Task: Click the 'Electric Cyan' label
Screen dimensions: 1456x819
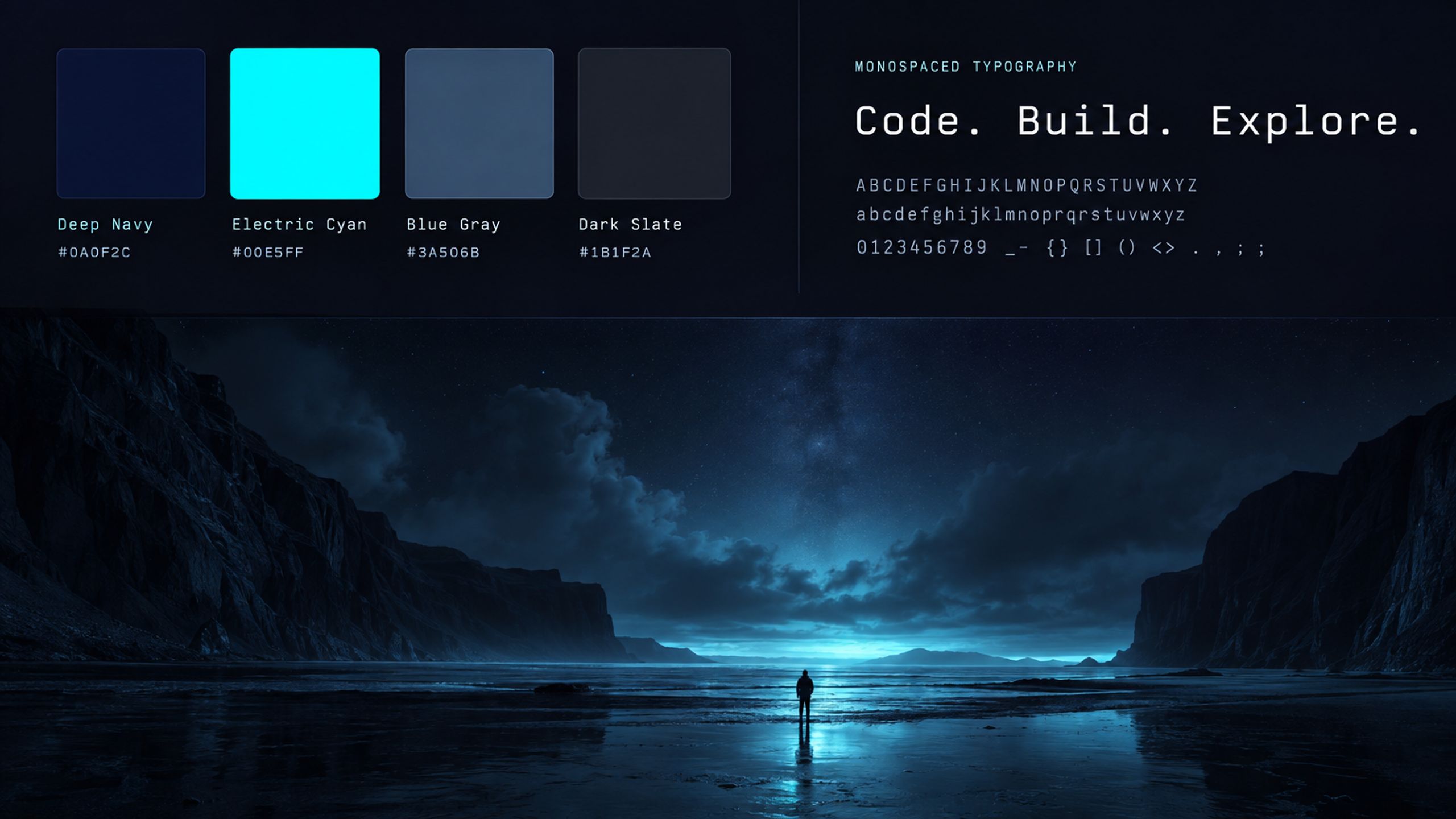Action: pyautogui.click(x=299, y=225)
